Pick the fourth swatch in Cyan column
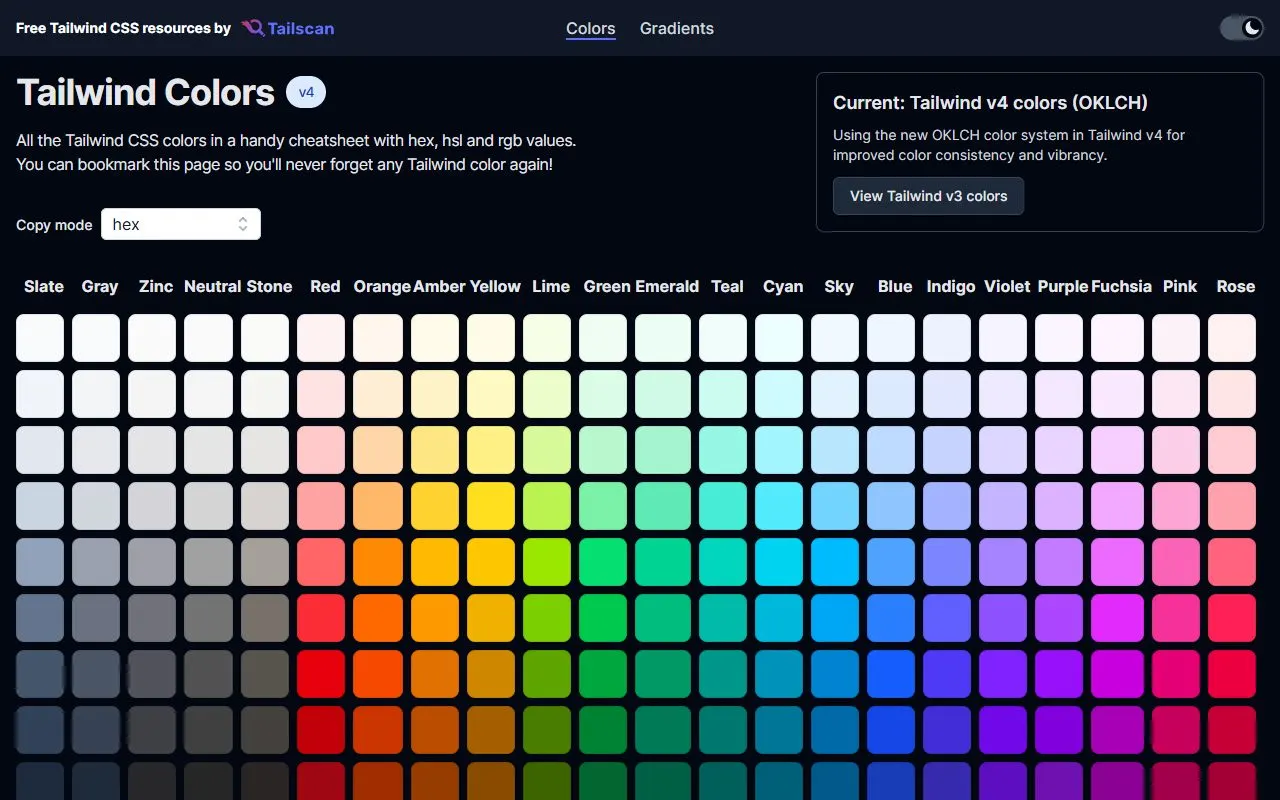The height and width of the screenshot is (800, 1280). coord(779,506)
